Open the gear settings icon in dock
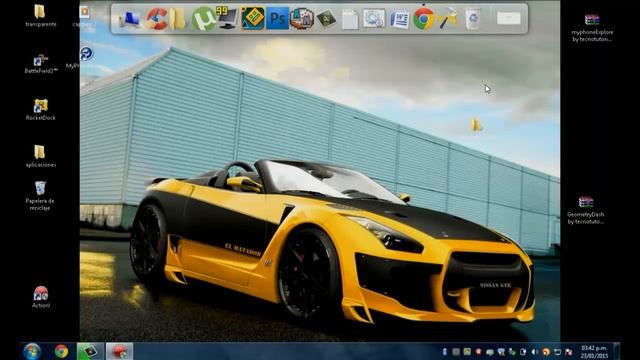 (374, 19)
